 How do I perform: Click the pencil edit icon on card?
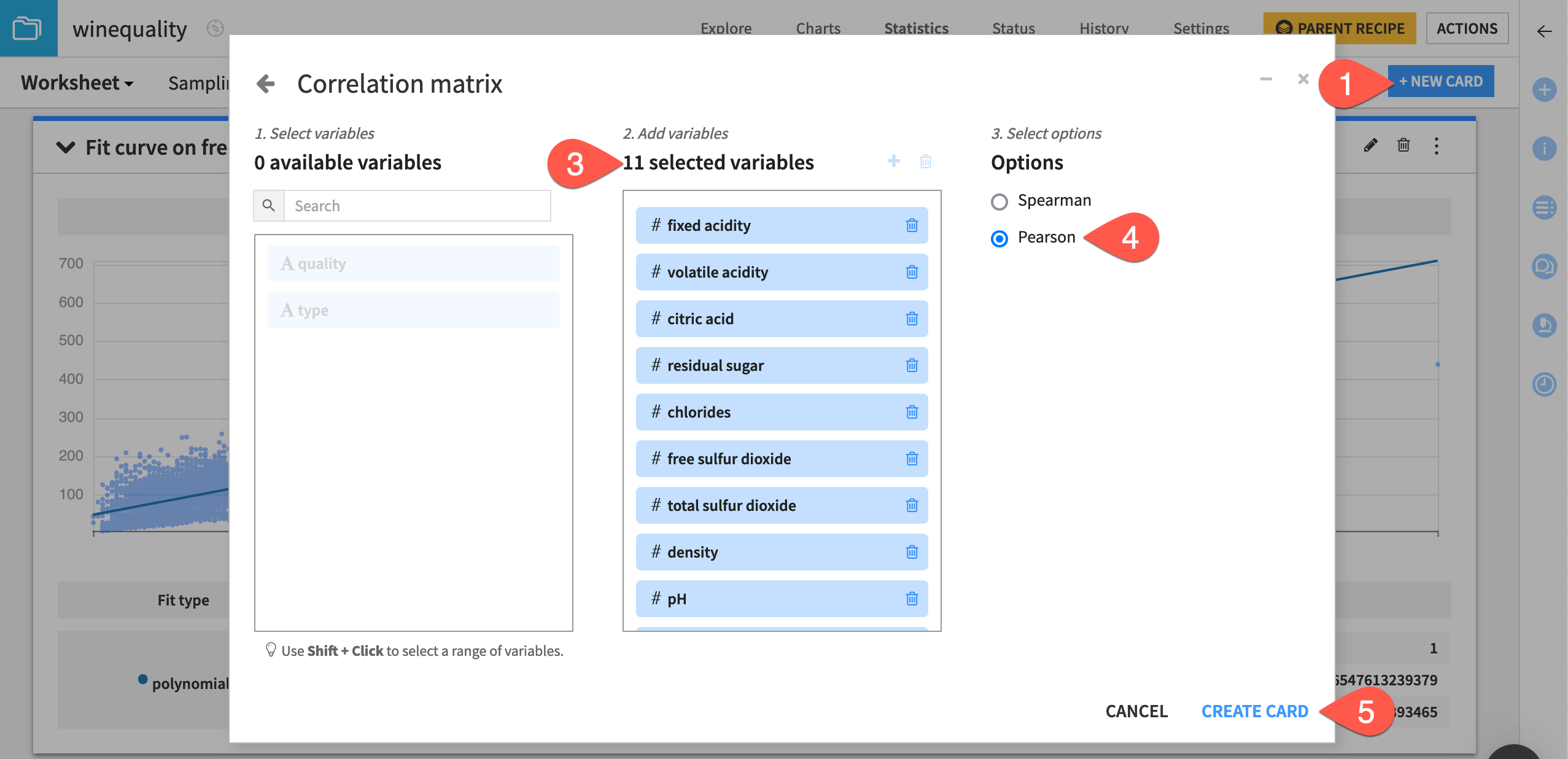click(1370, 146)
